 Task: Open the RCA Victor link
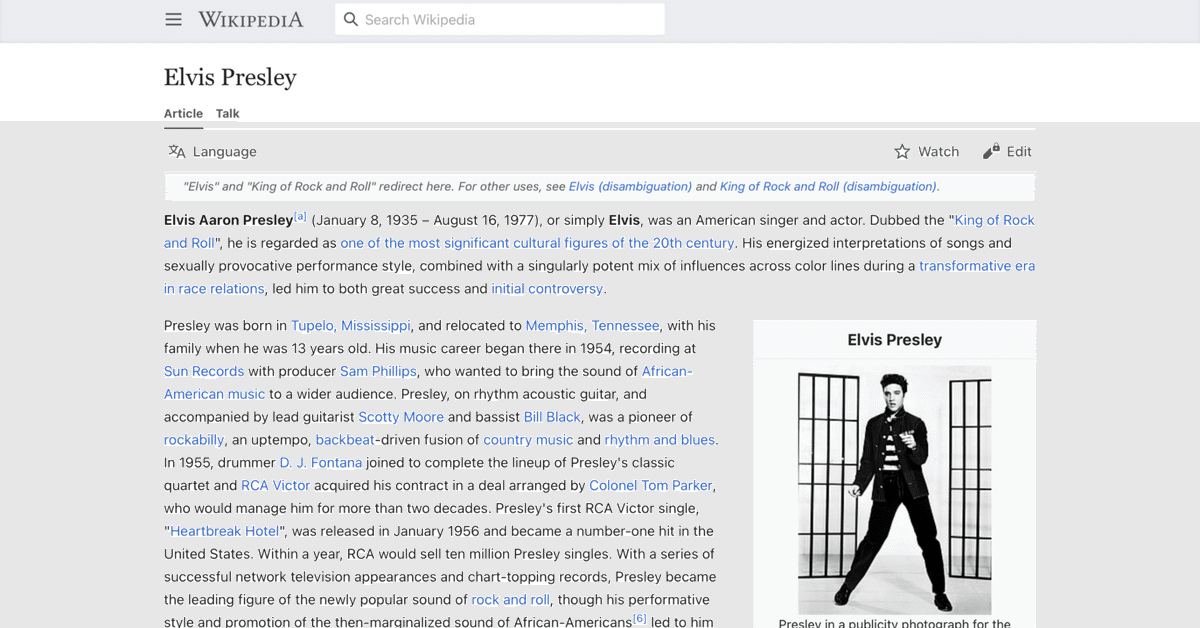(x=276, y=486)
